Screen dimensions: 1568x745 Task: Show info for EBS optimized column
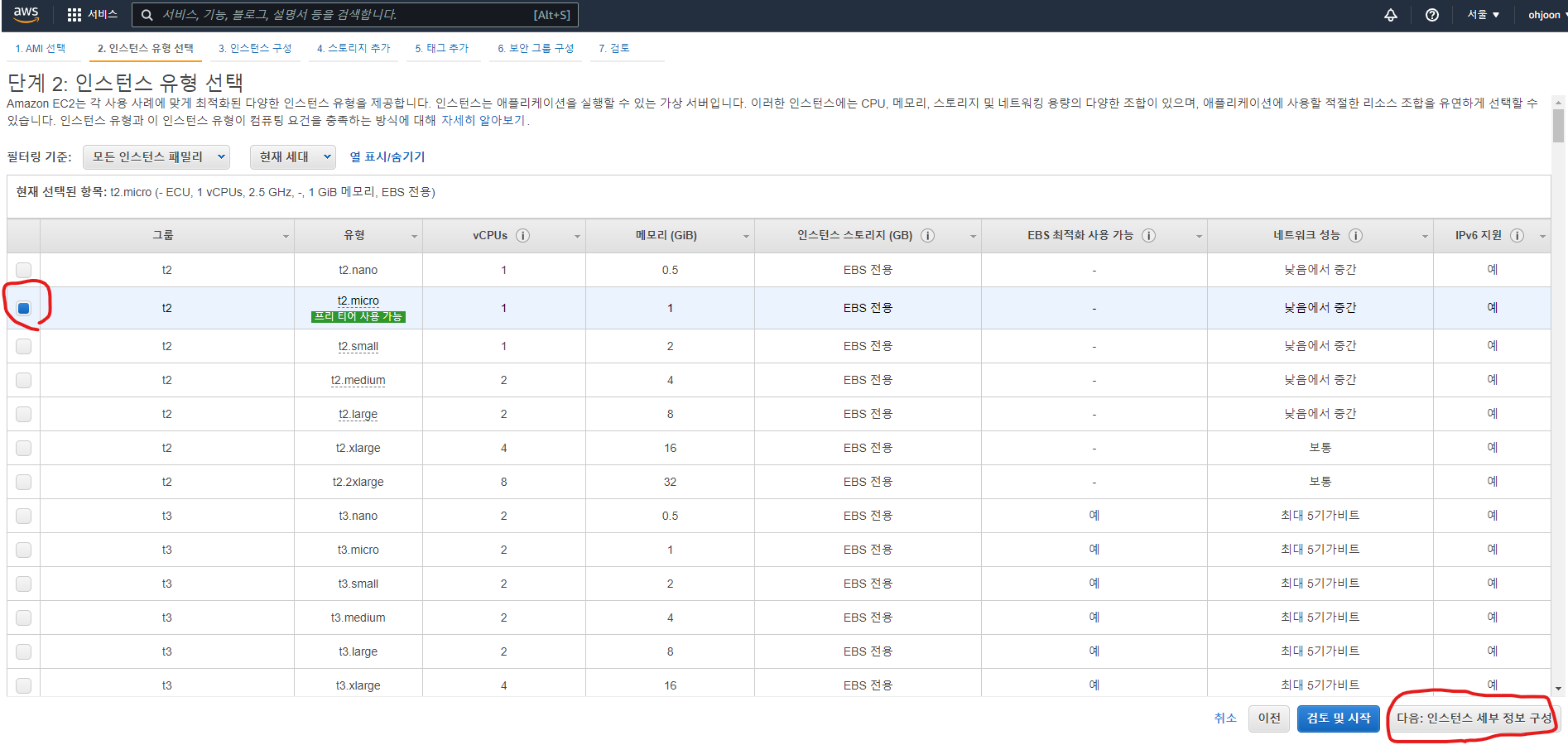[x=1148, y=235]
